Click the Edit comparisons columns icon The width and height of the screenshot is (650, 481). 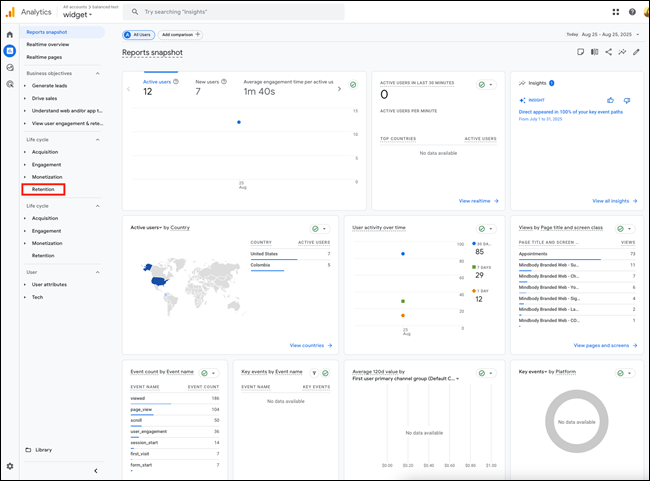tap(594, 52)
